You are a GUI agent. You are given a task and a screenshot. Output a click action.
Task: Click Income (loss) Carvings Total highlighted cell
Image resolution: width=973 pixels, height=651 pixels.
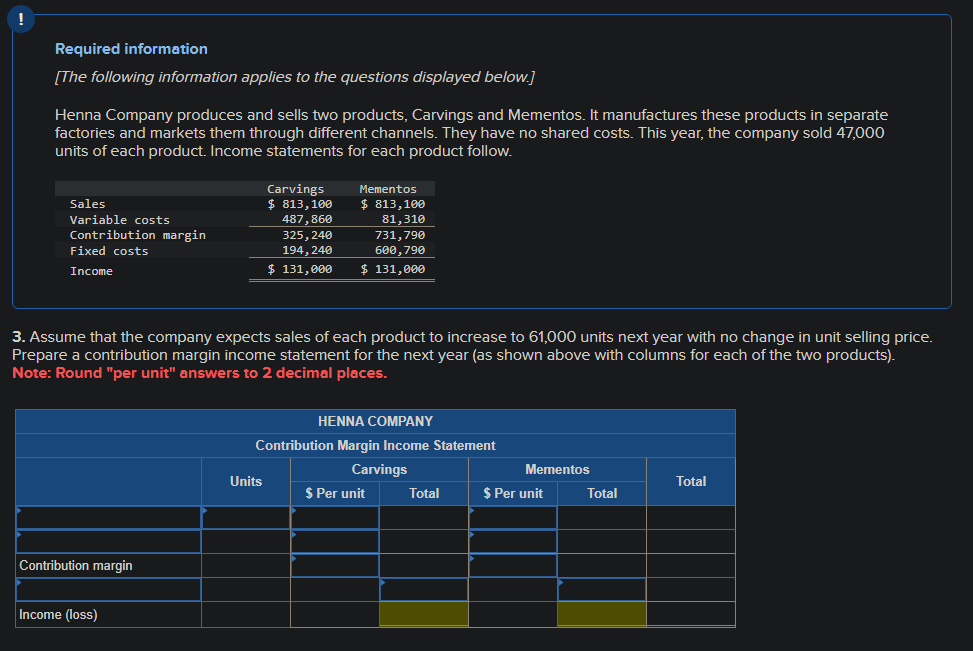pos(424,614)
